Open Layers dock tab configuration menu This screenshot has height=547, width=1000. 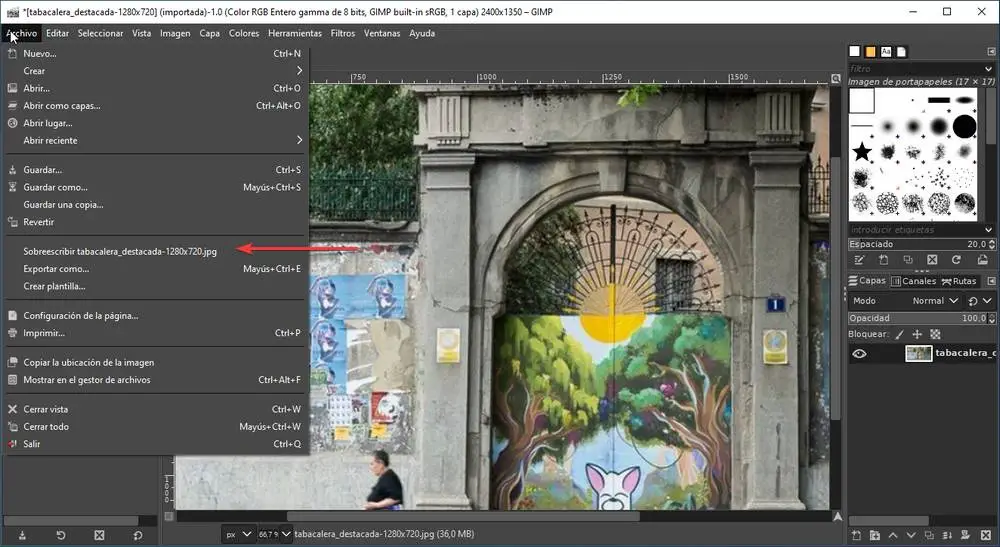(991, 281)
